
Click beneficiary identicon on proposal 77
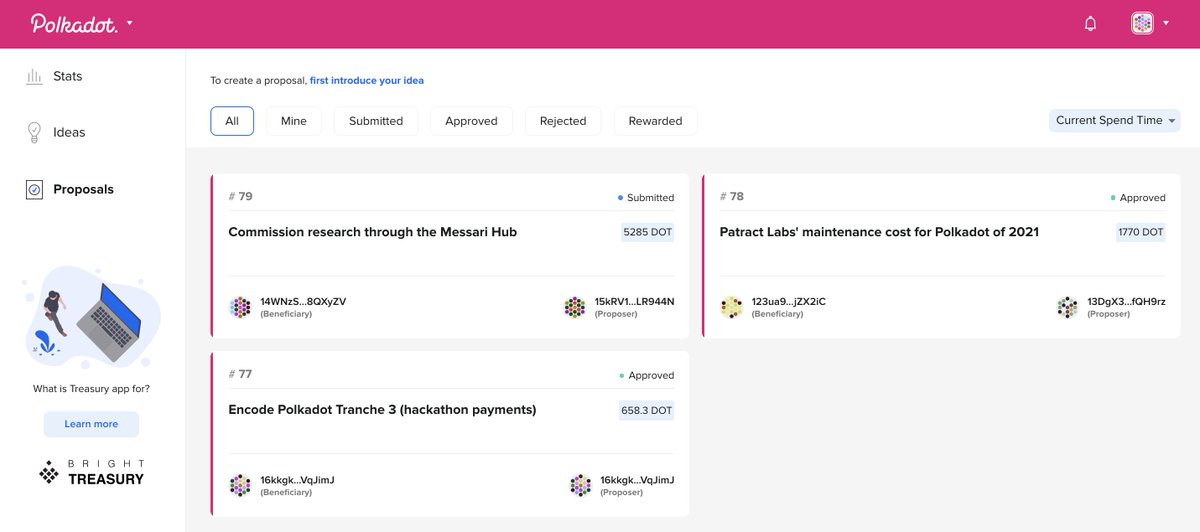coord(240,485)
